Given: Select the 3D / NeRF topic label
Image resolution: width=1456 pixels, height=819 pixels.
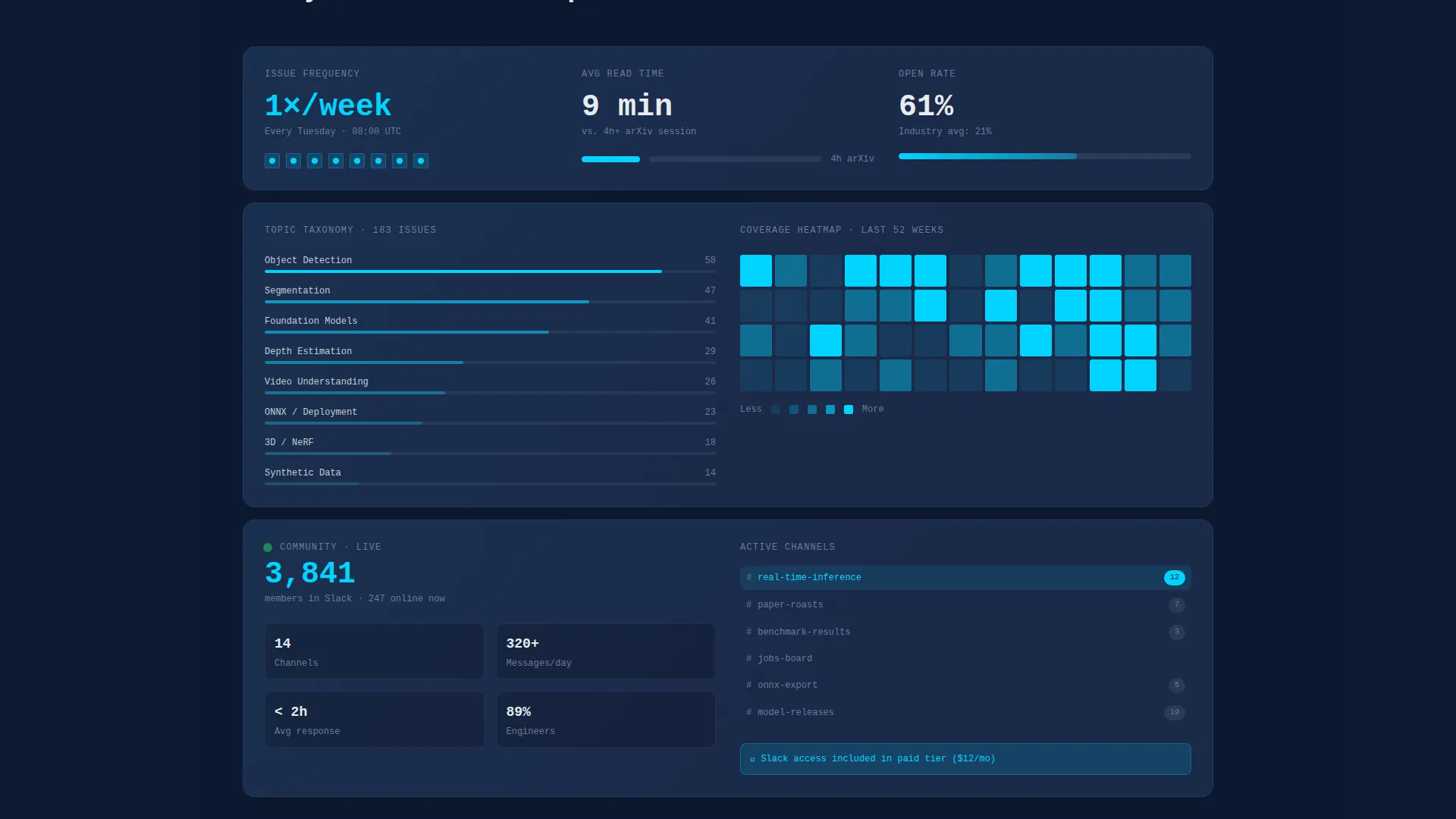Looking at the screenshot, I should (x=289, y=442).
